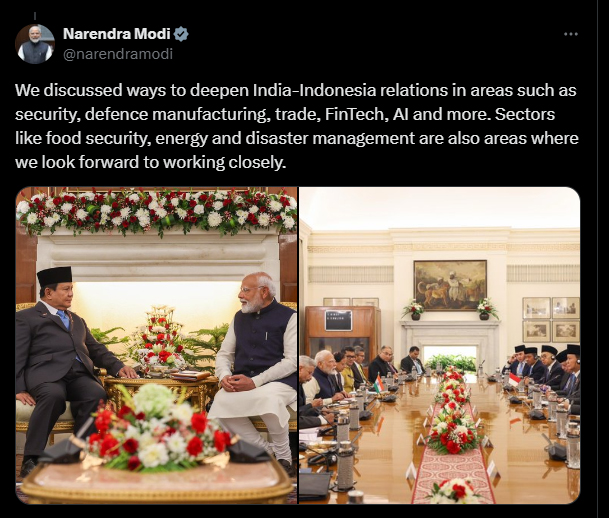Open the round profile avatar picture
This screenshot has height=518, width=609.
tap(35, 44)
